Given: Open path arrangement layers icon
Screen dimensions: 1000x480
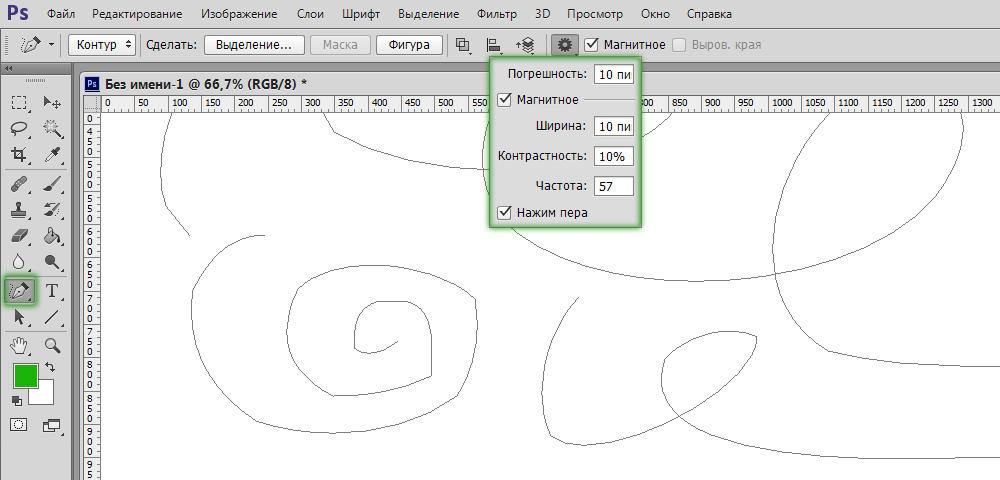Looking at the screenshot, I should click(x=526, y=45).
